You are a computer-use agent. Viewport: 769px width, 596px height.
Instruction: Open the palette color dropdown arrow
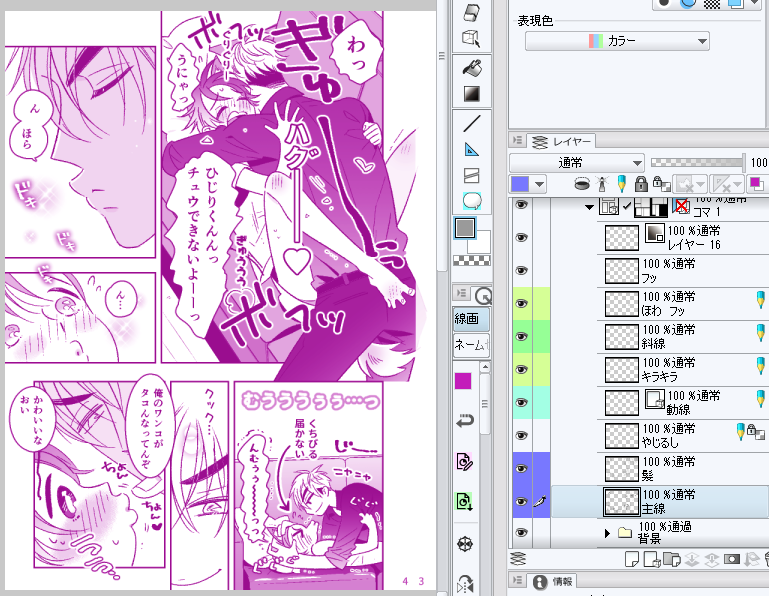pos(539,184)
